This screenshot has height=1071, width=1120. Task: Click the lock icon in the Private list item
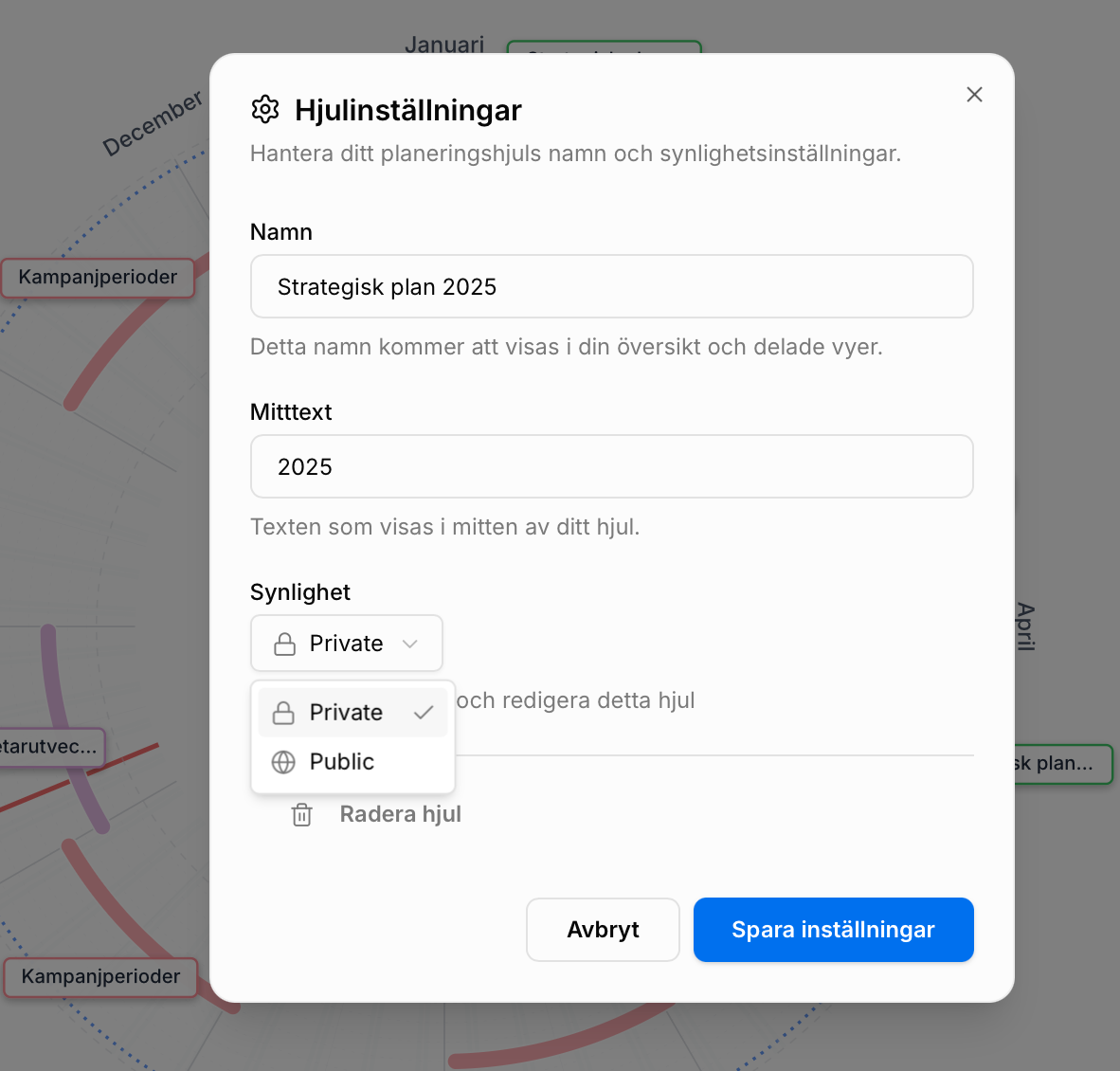pos(283,713)
